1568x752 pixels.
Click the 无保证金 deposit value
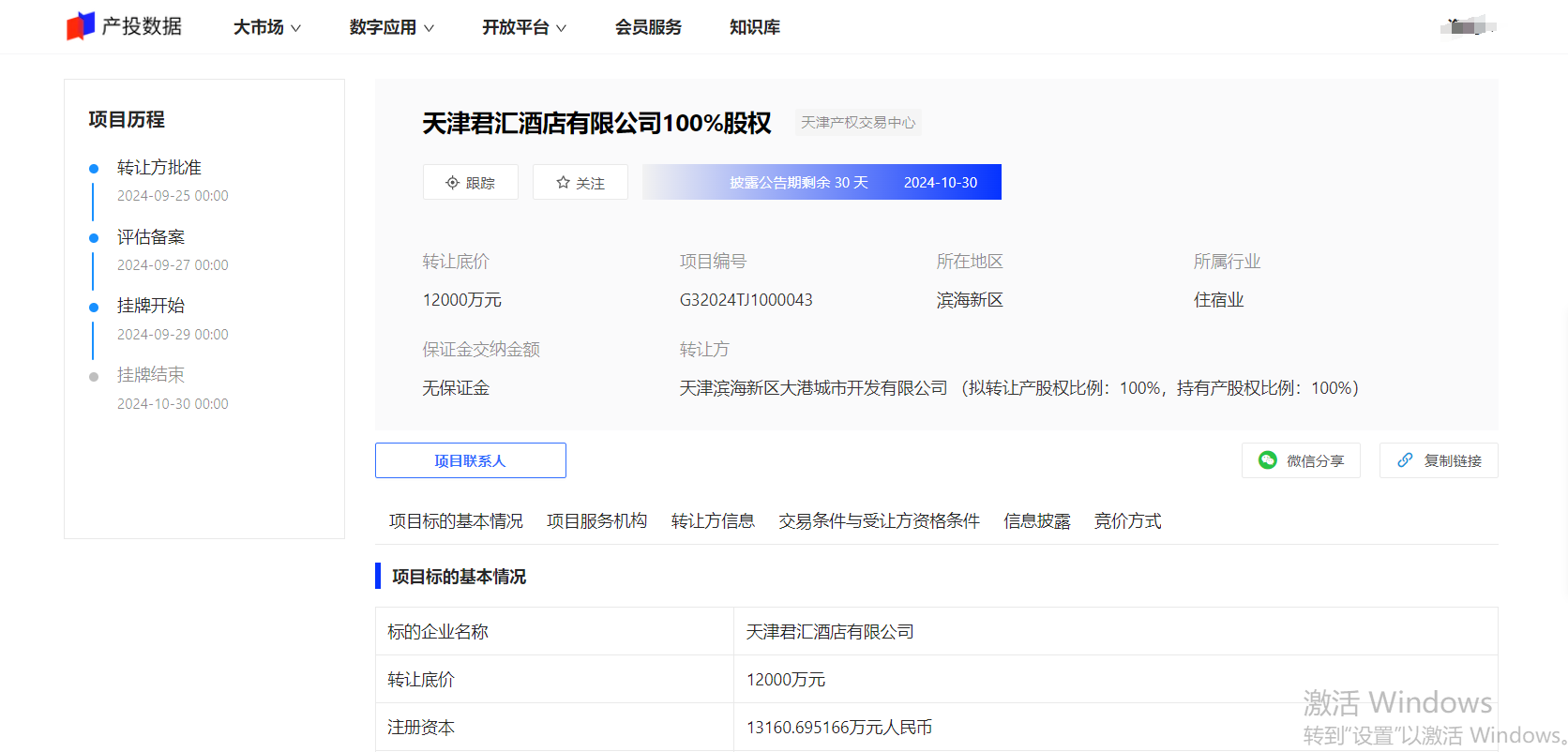coord(456,388)
